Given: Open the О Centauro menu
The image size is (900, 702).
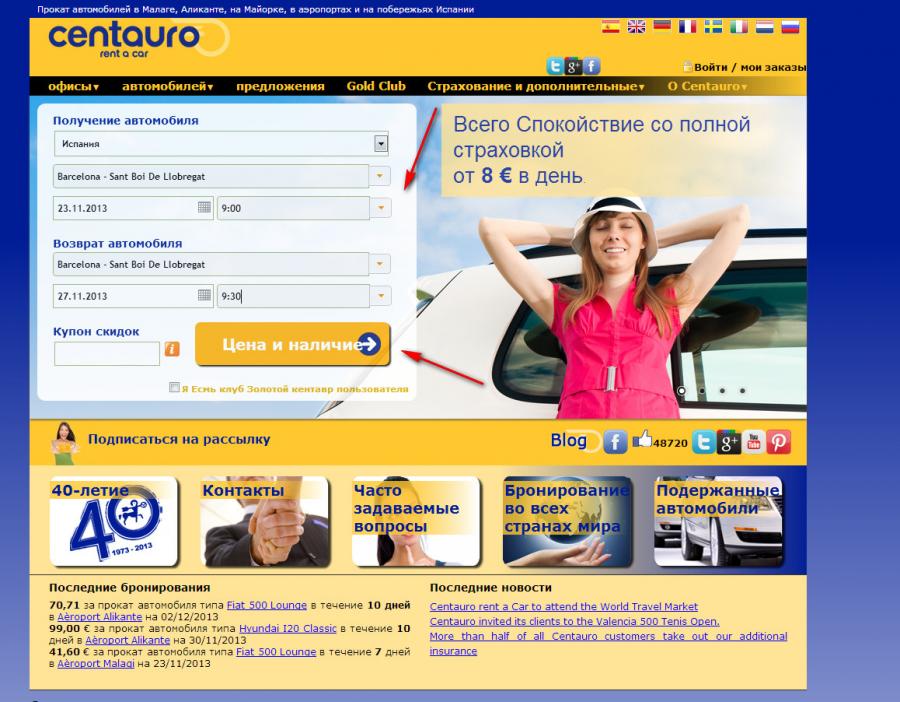Looking at the screenshot, I should tap(707, 86).
